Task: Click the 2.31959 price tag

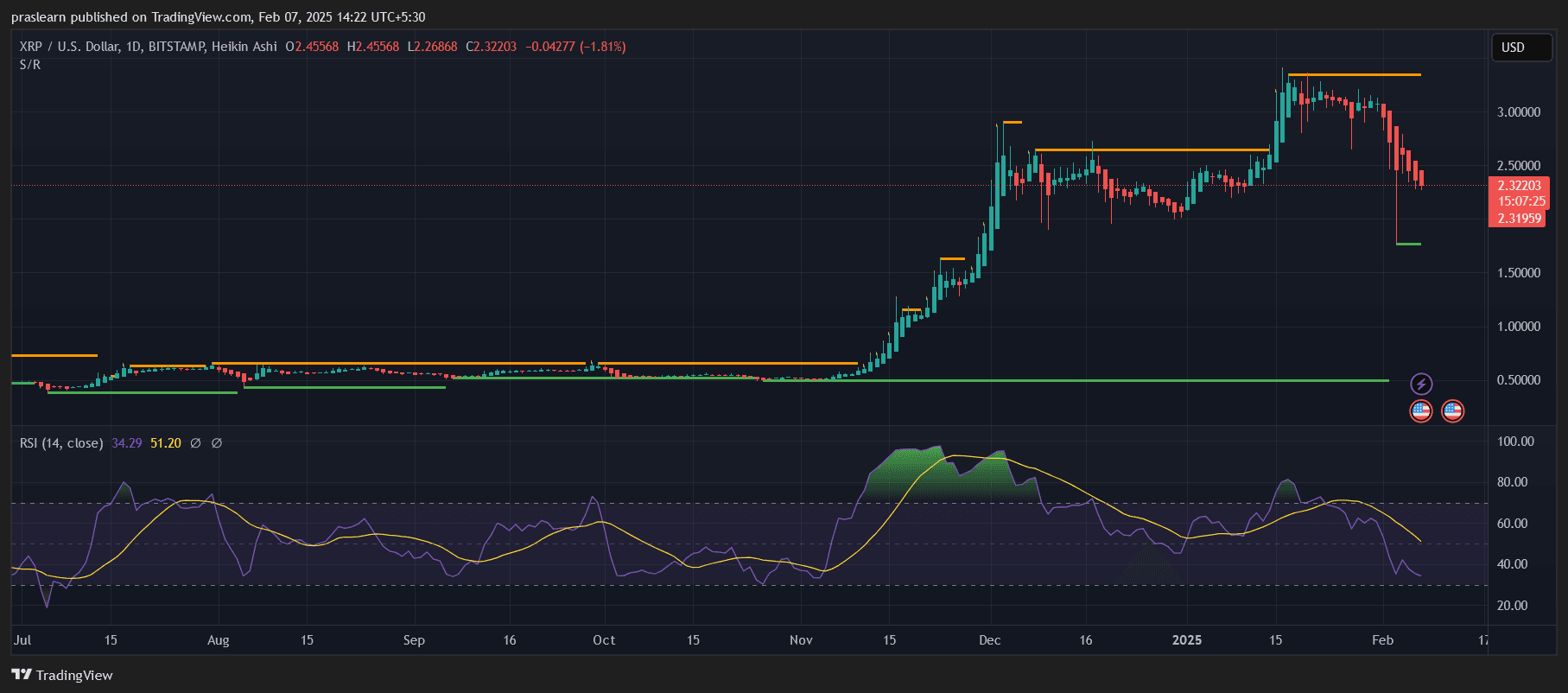Action: 1517,219
